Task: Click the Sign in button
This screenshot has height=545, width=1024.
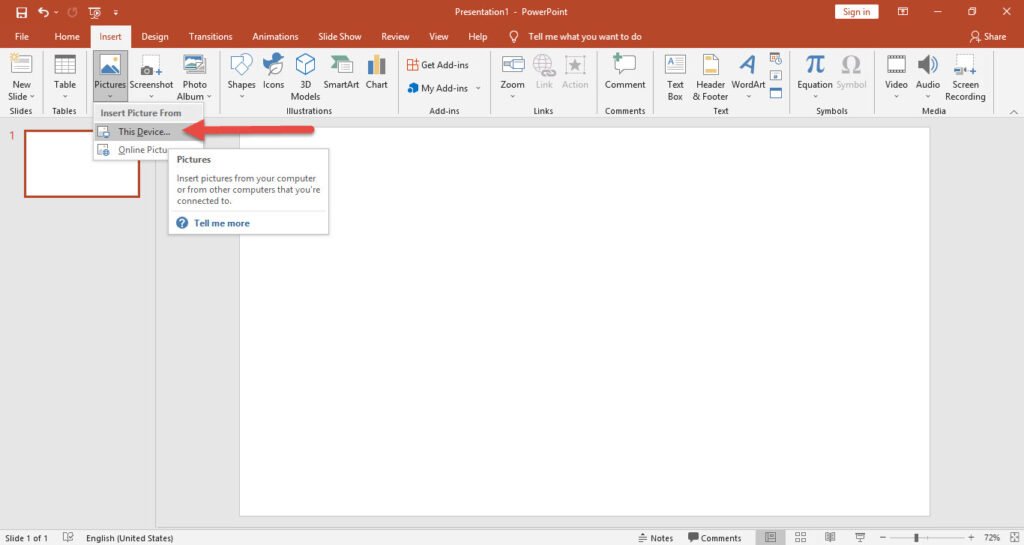Action: pos(856,12)
